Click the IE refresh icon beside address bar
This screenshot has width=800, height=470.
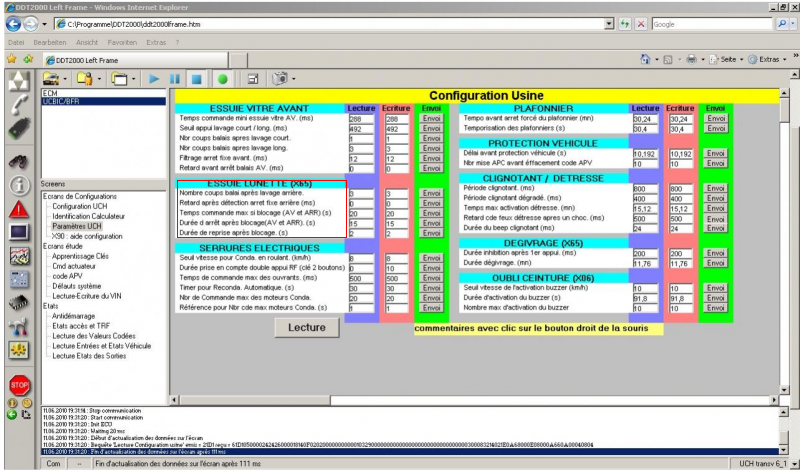click(624, 24)
